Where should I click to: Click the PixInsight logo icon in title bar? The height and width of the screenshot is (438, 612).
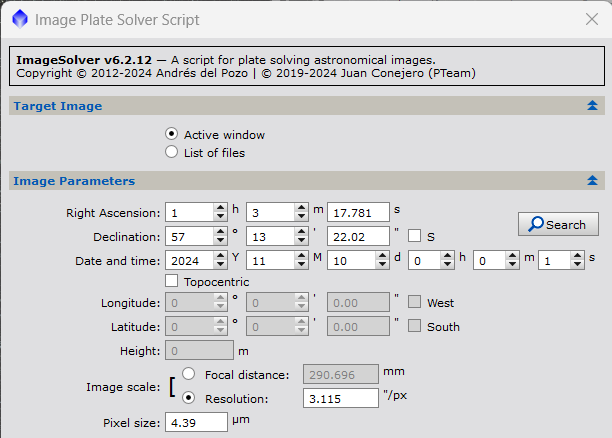[19, 19]
